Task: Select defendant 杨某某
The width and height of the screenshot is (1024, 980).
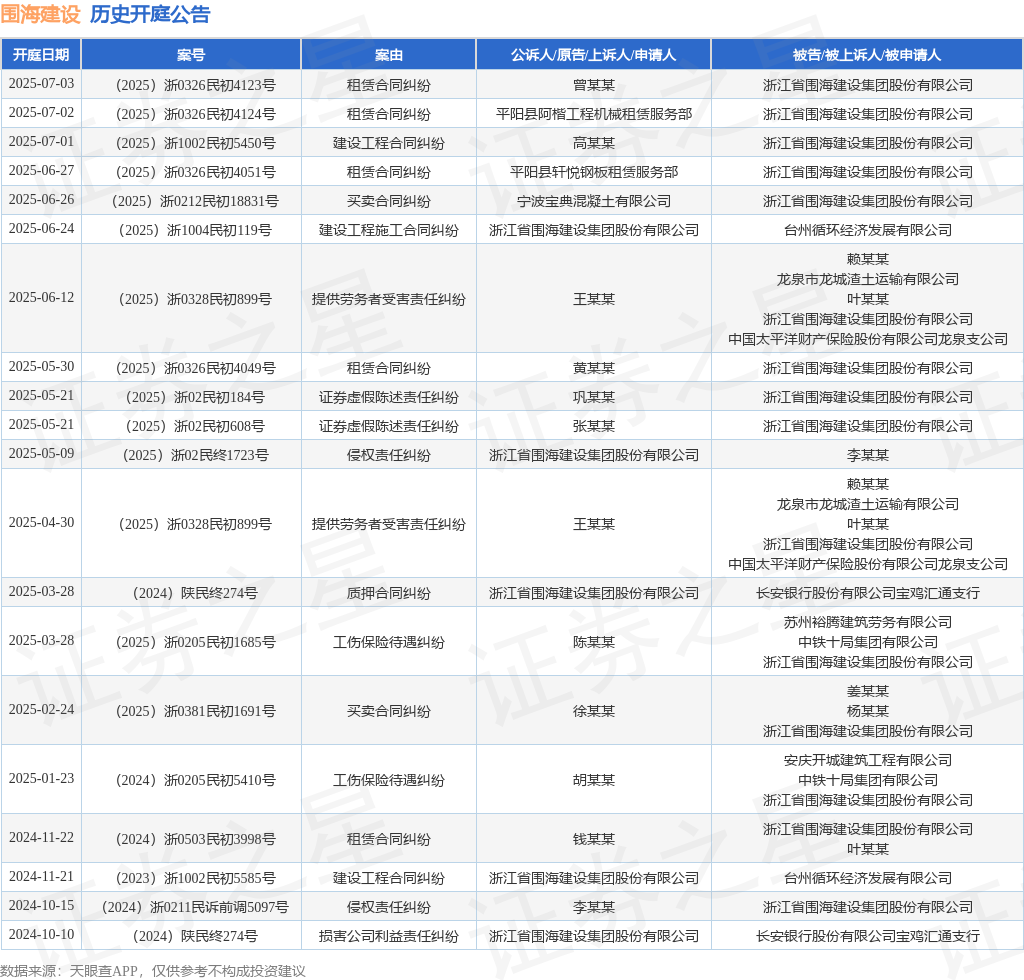Action: (867, 711)
